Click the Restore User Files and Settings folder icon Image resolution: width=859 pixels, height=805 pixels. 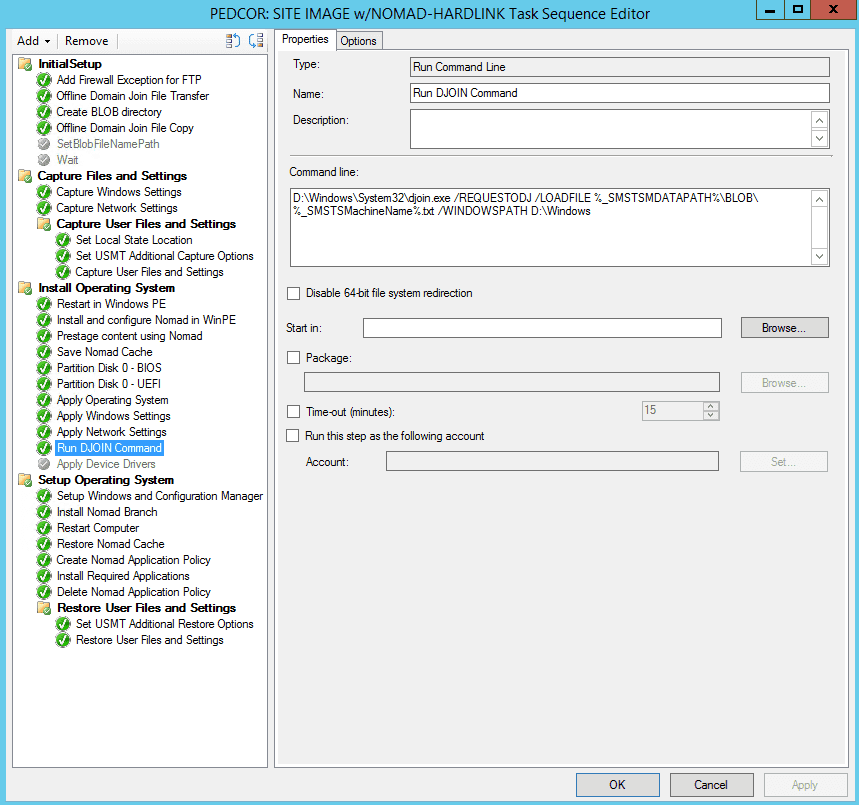(x=44, y=608)
